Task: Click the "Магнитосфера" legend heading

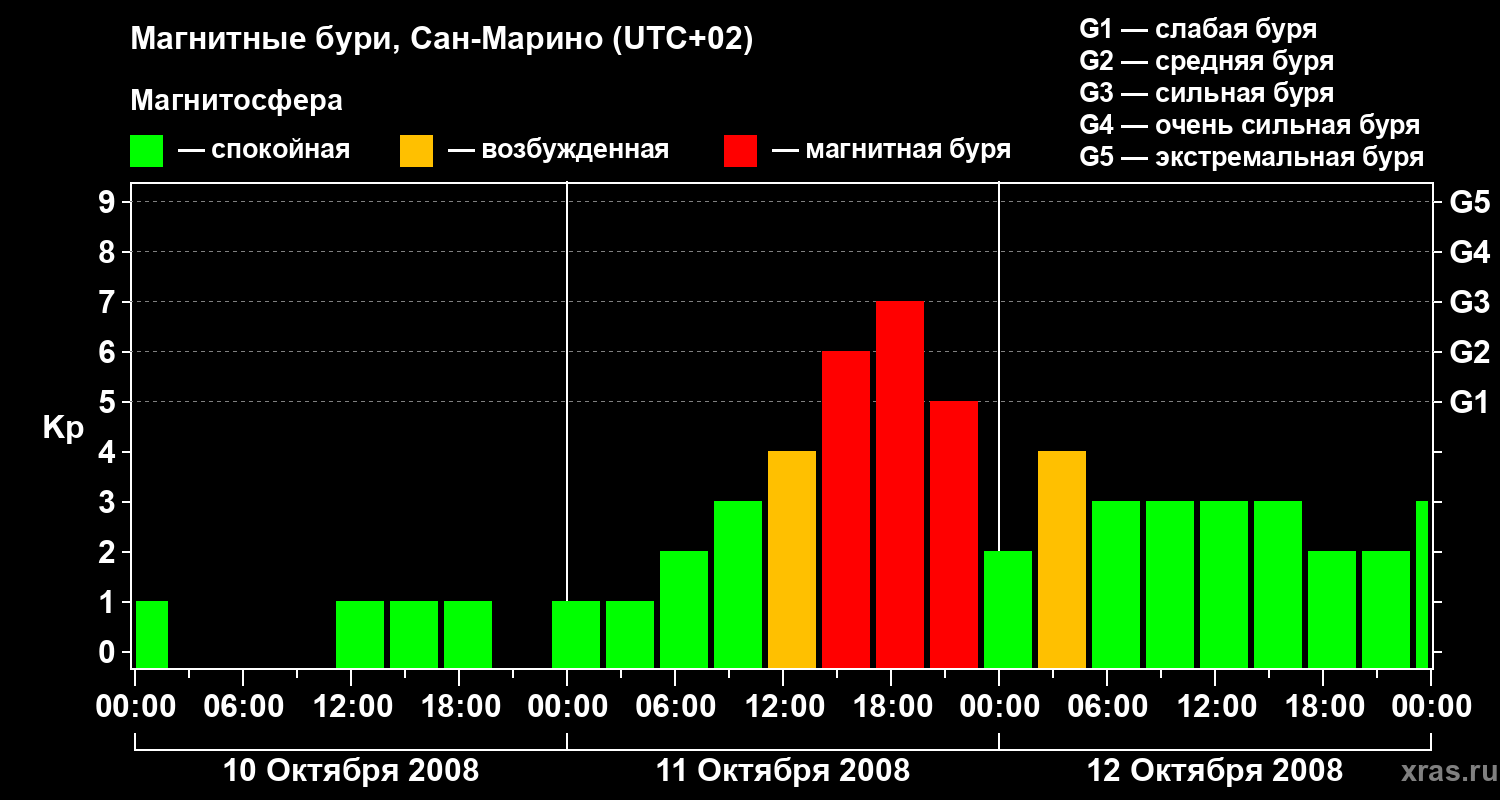Action: click(x=236, y=101)
